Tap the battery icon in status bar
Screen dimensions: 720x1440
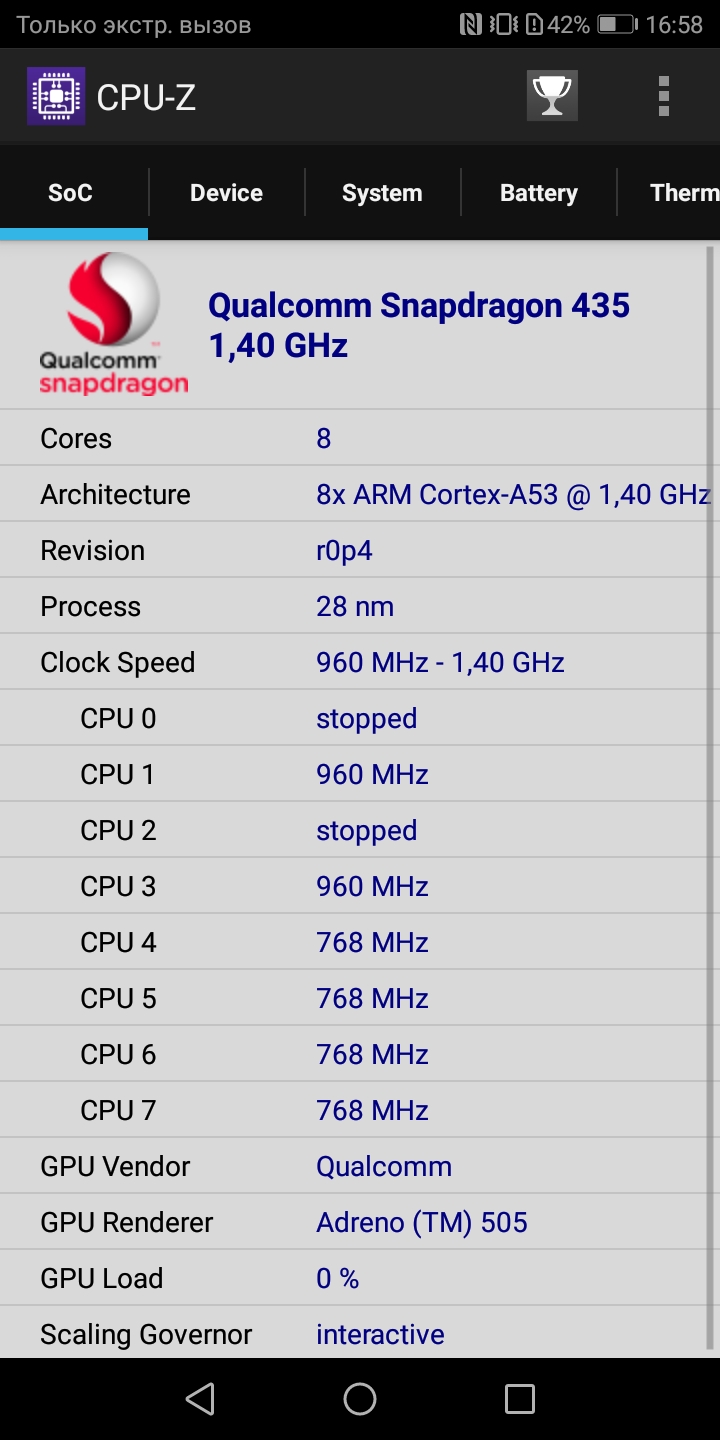pyautogui.click(x=617, y=25)
